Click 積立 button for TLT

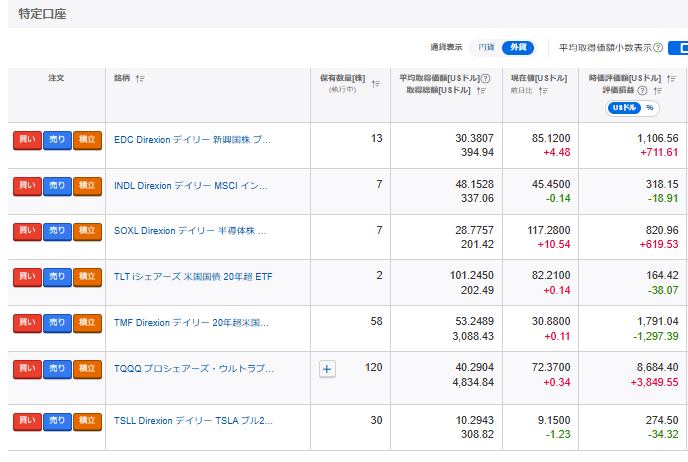87,277
